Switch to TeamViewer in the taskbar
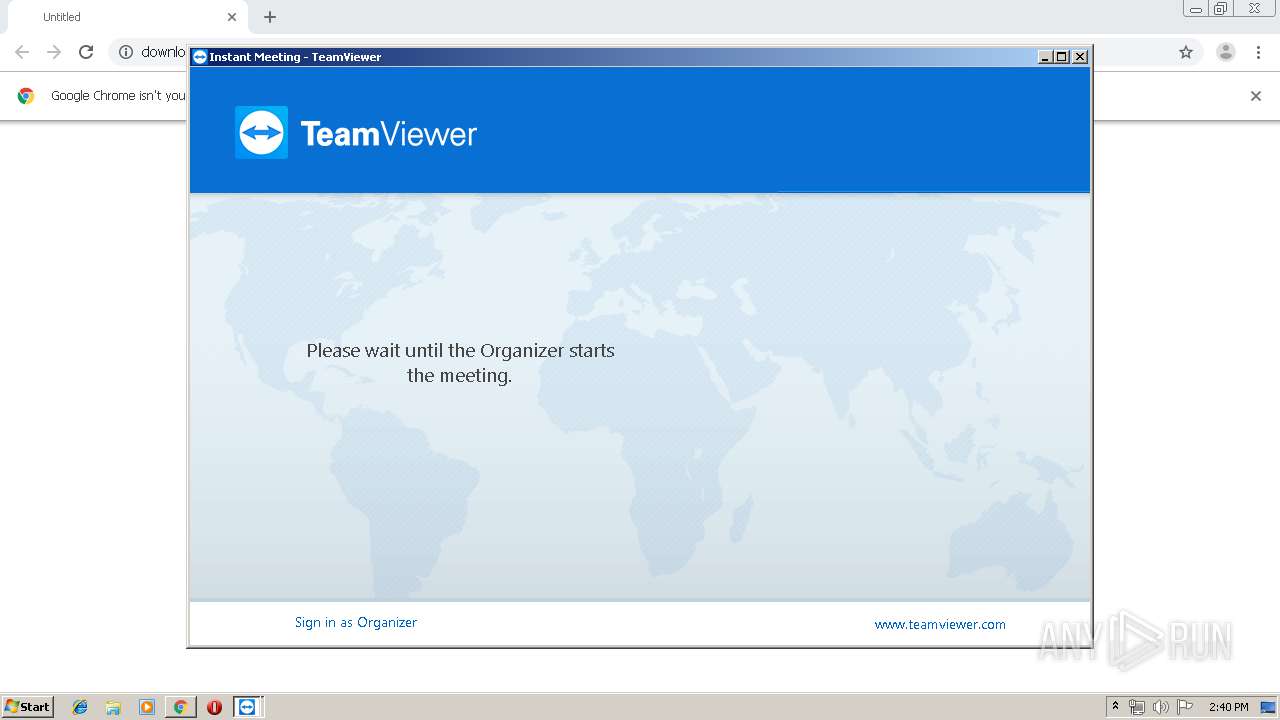 pos(247,707)
